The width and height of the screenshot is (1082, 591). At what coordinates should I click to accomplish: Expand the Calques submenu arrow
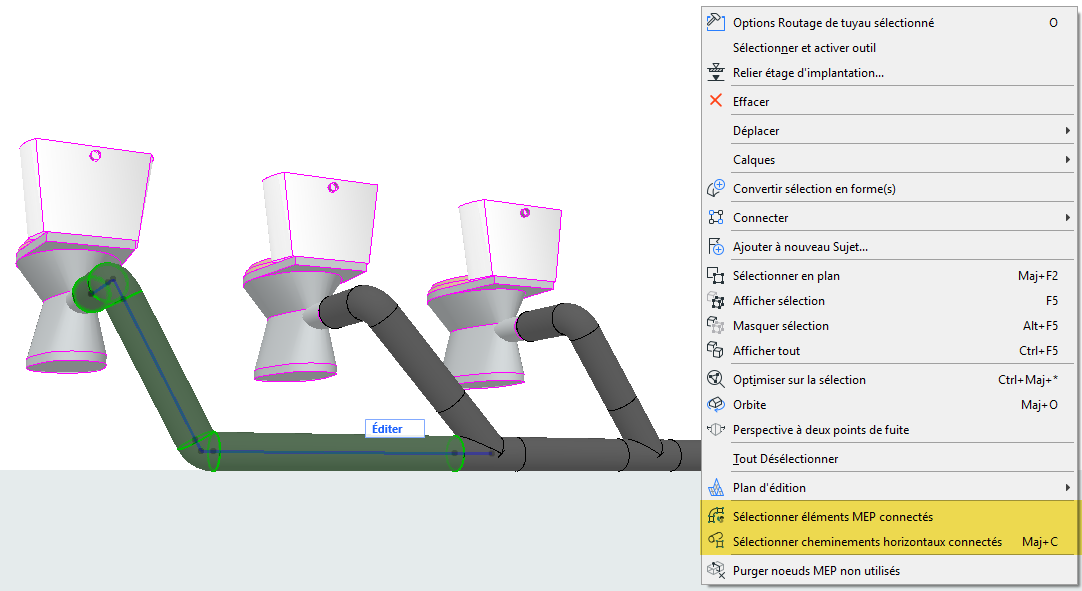1068,159
